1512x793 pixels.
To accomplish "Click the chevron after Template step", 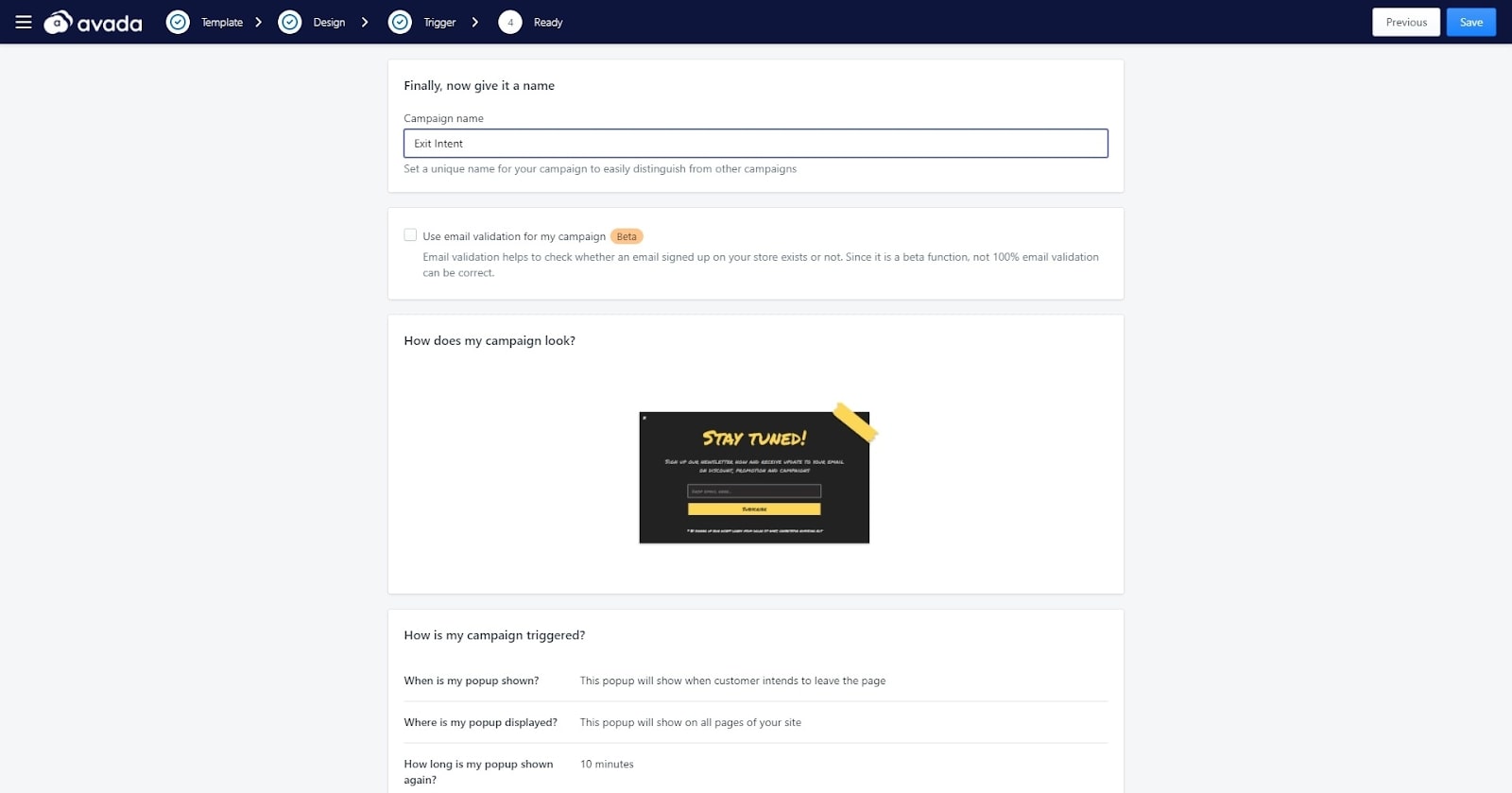I will 258,22.
